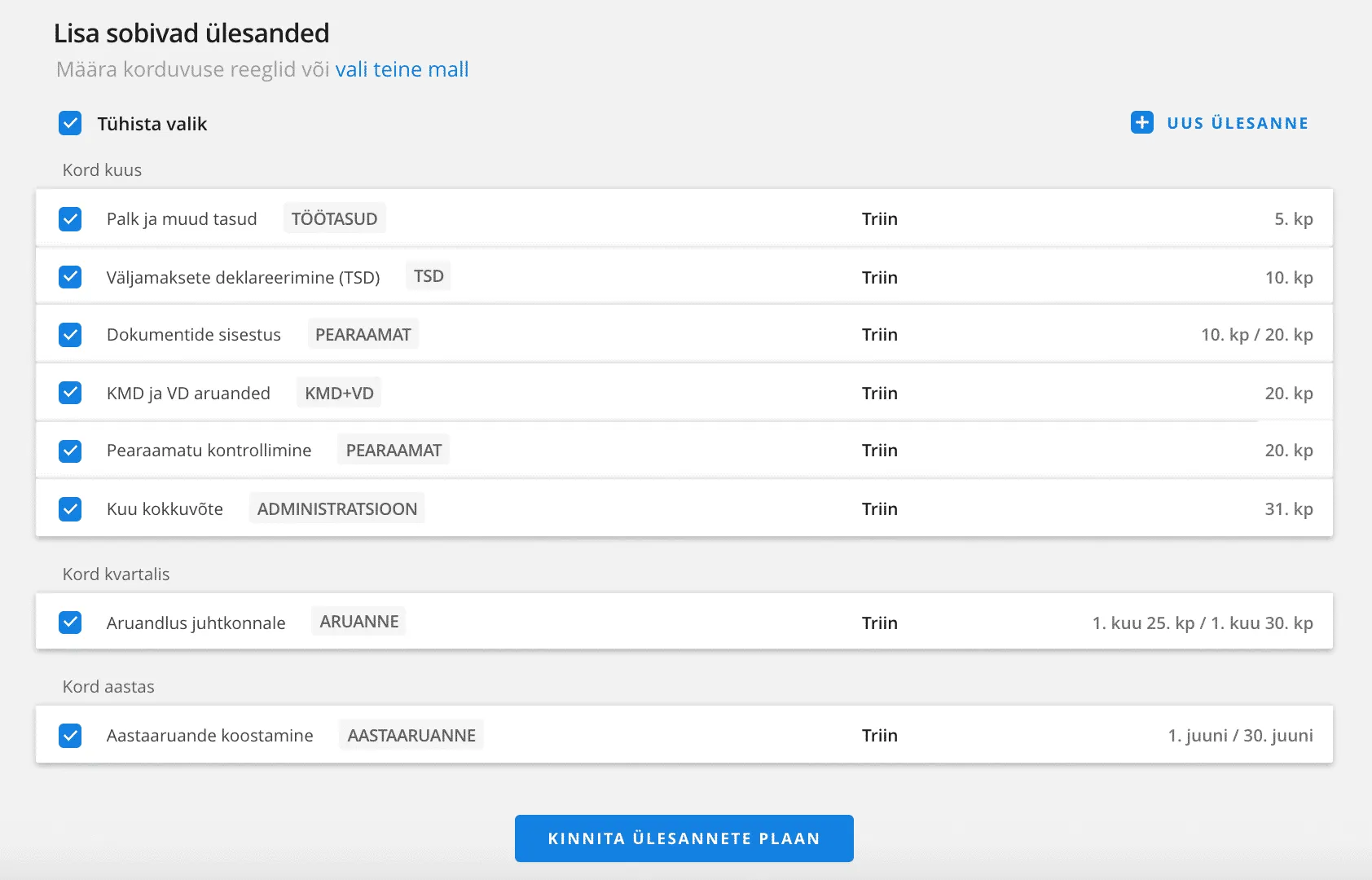Image resolution: width=1372 pixels, height=880 pixels.
Task: Select the ADMINISTRATSIOON tag on Kuu kokkuvõte
Action: click(336, 508)
